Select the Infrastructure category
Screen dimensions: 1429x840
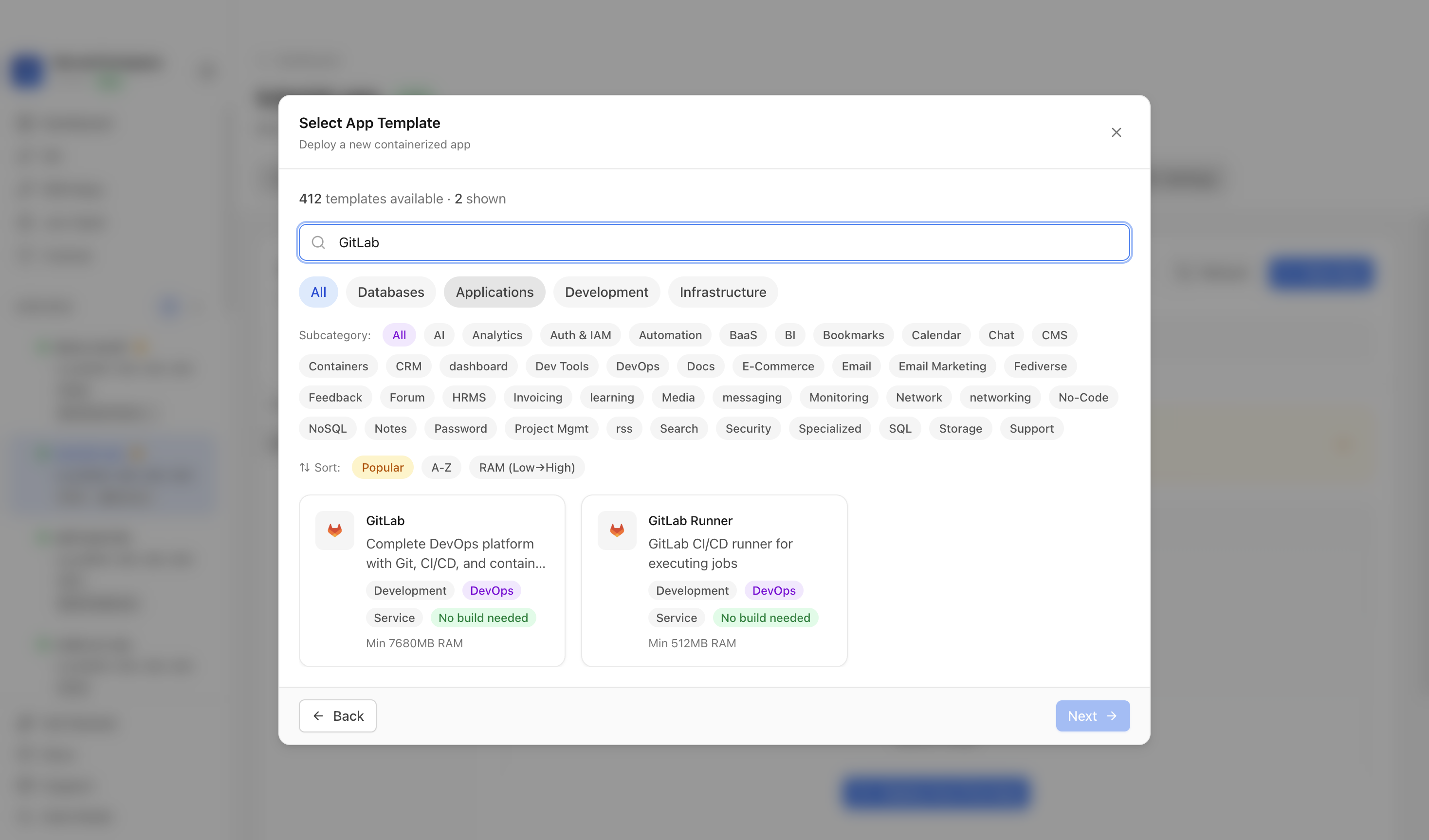click(x=723, y=292)
